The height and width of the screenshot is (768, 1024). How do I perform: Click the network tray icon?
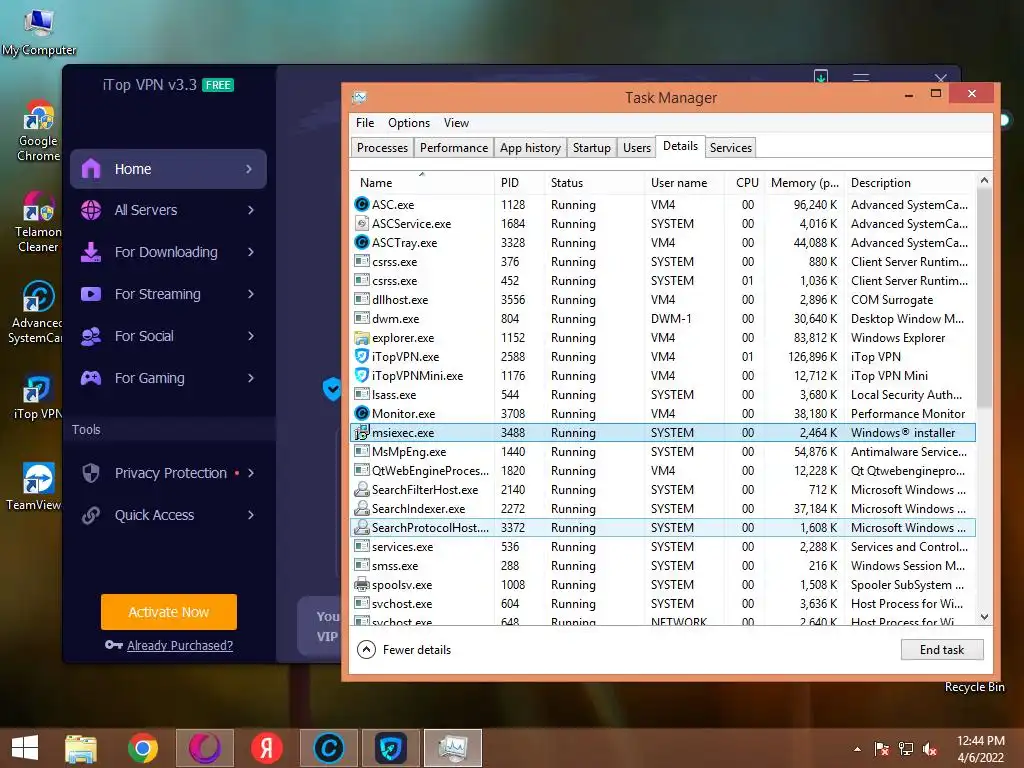point(906,749)
